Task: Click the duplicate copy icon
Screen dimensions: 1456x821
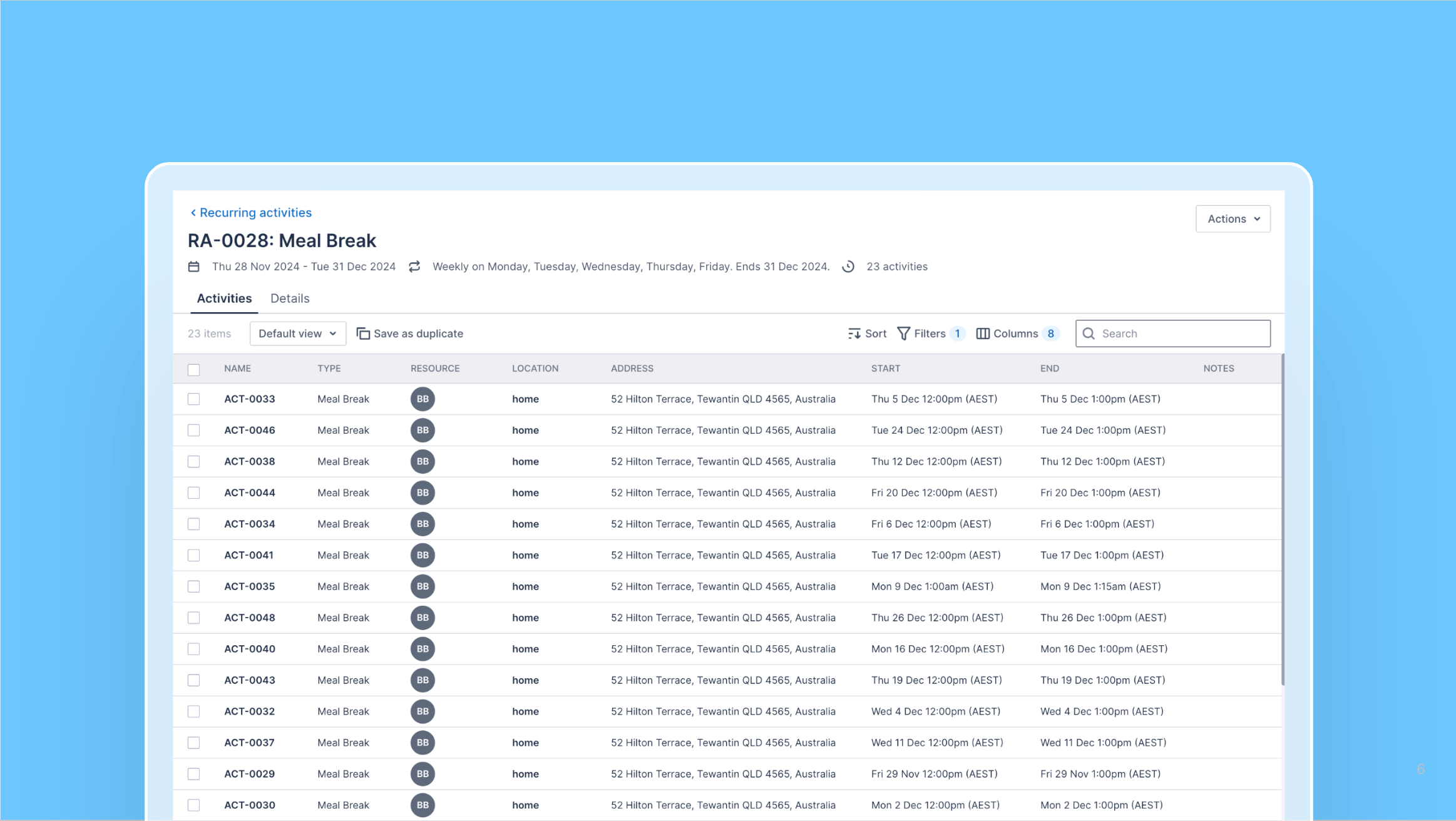Action: pyautogui.click(x=363, y=334)
